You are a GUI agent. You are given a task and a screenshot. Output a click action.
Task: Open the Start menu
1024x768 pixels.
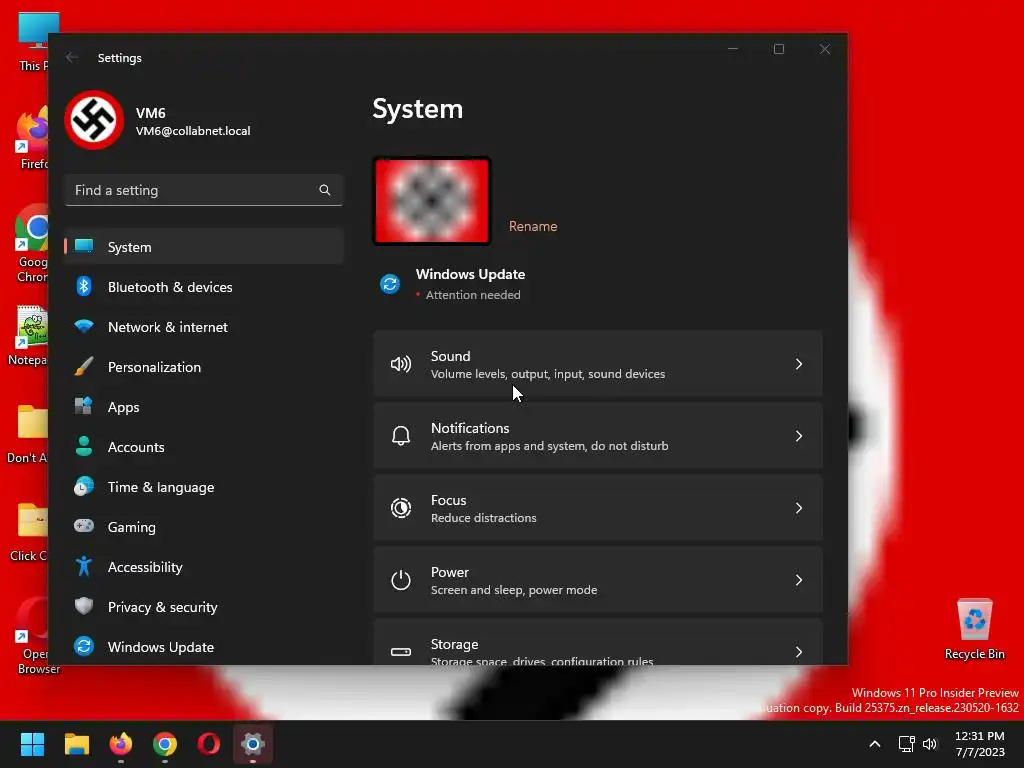point(32,744)
